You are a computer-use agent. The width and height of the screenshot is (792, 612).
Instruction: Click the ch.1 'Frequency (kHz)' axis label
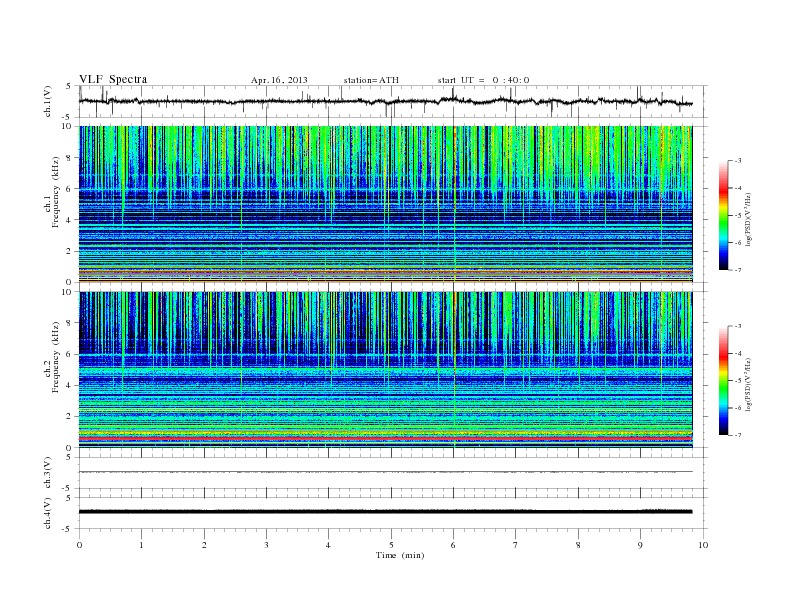coord(56,192)
